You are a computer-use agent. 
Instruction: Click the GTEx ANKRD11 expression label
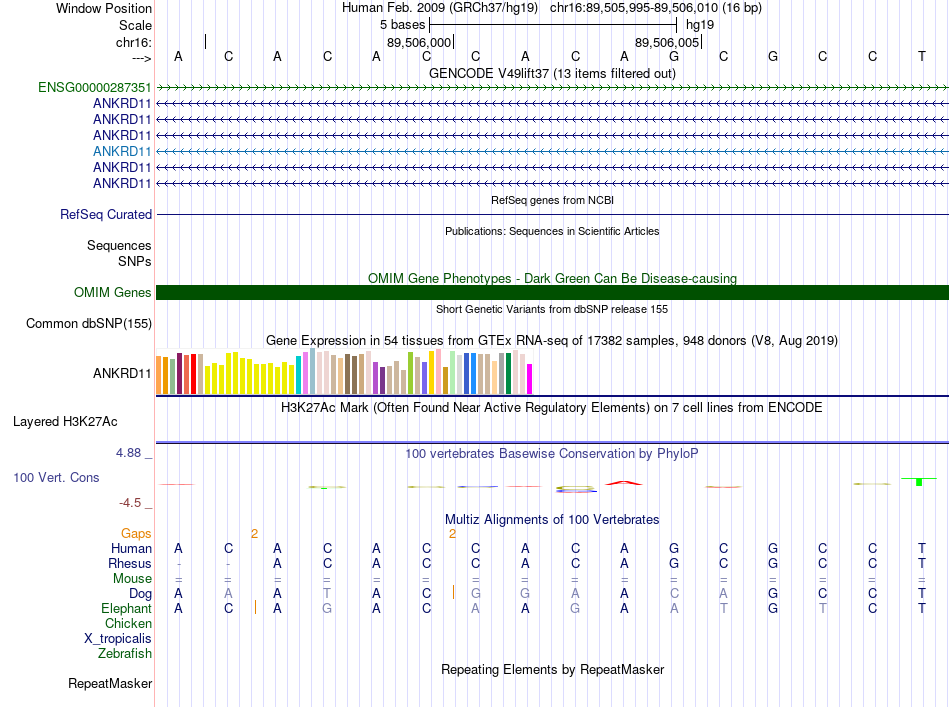[x=122, y=373]
